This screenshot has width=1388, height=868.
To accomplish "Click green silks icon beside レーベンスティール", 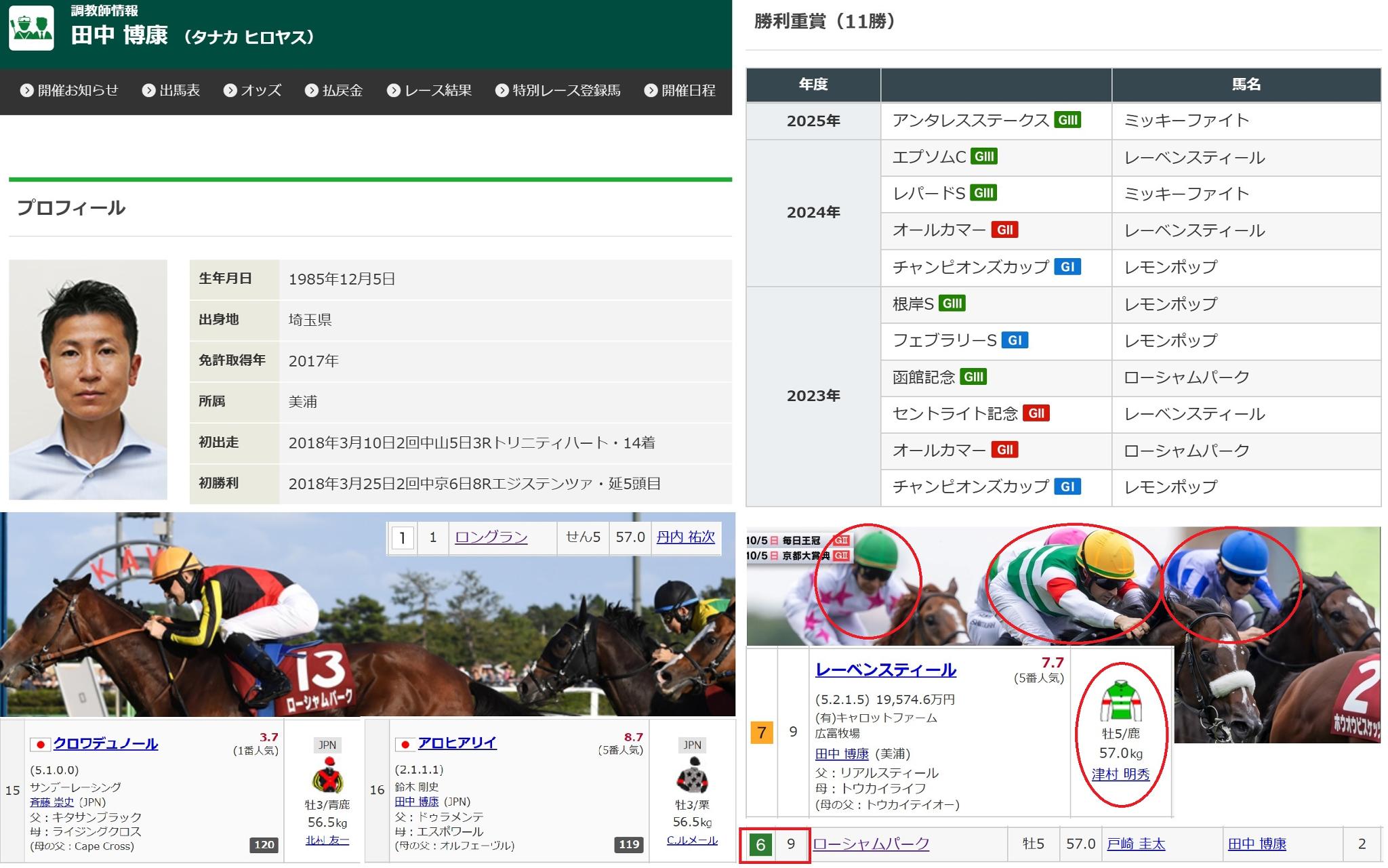I will click(x=1120, y=701).
